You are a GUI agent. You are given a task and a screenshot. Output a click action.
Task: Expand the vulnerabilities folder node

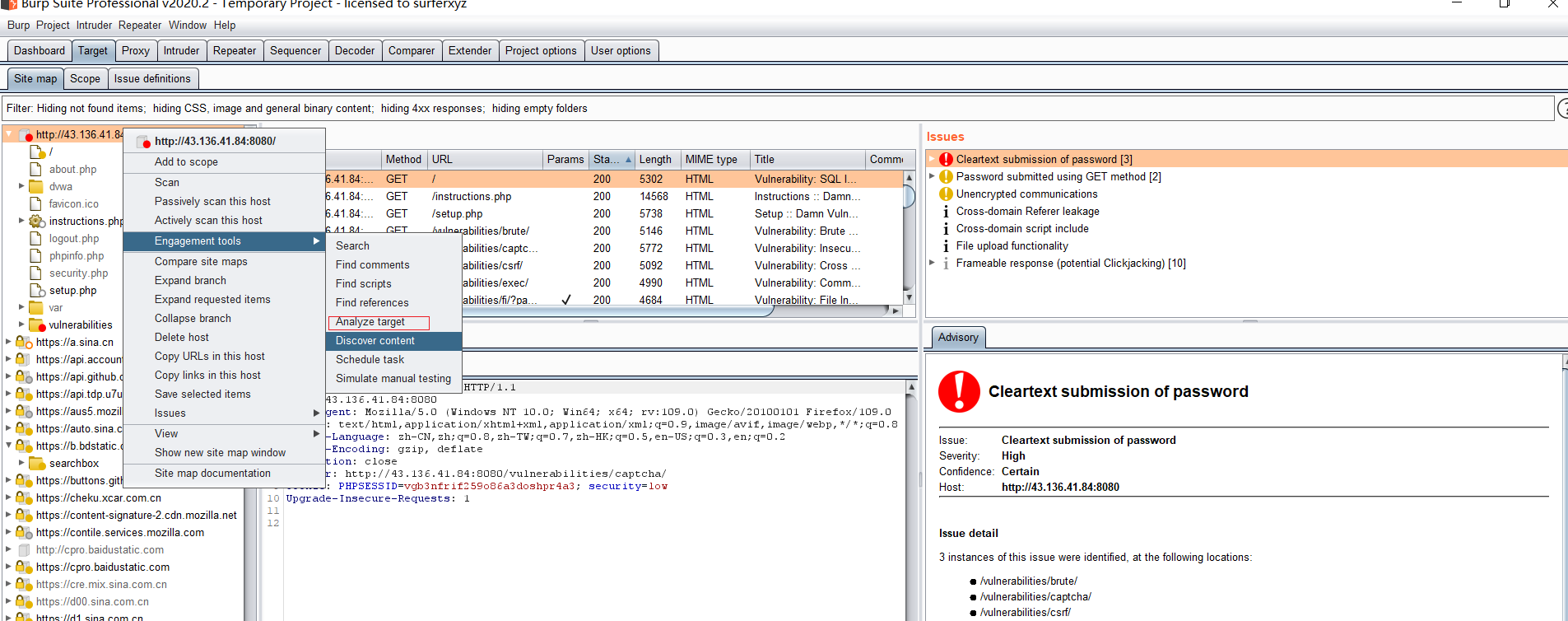(x=21, y=325)
